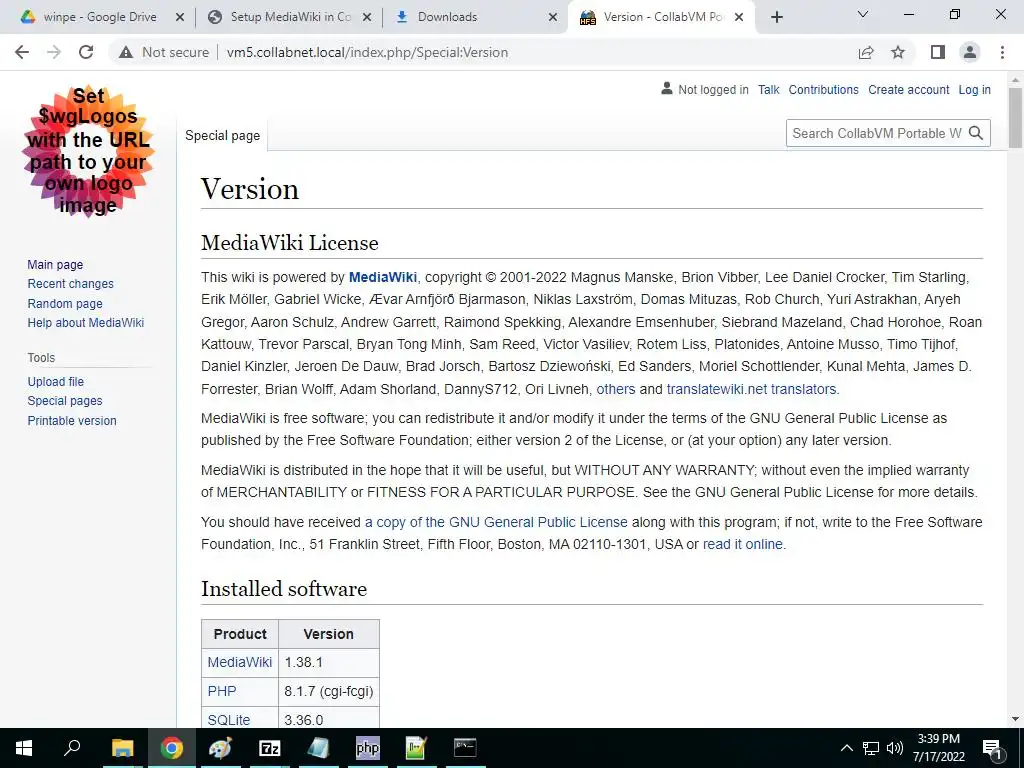Viewport: 1024px width, 768px height.
Task: Click Upload file in Tools
Action: pos(56,381)
